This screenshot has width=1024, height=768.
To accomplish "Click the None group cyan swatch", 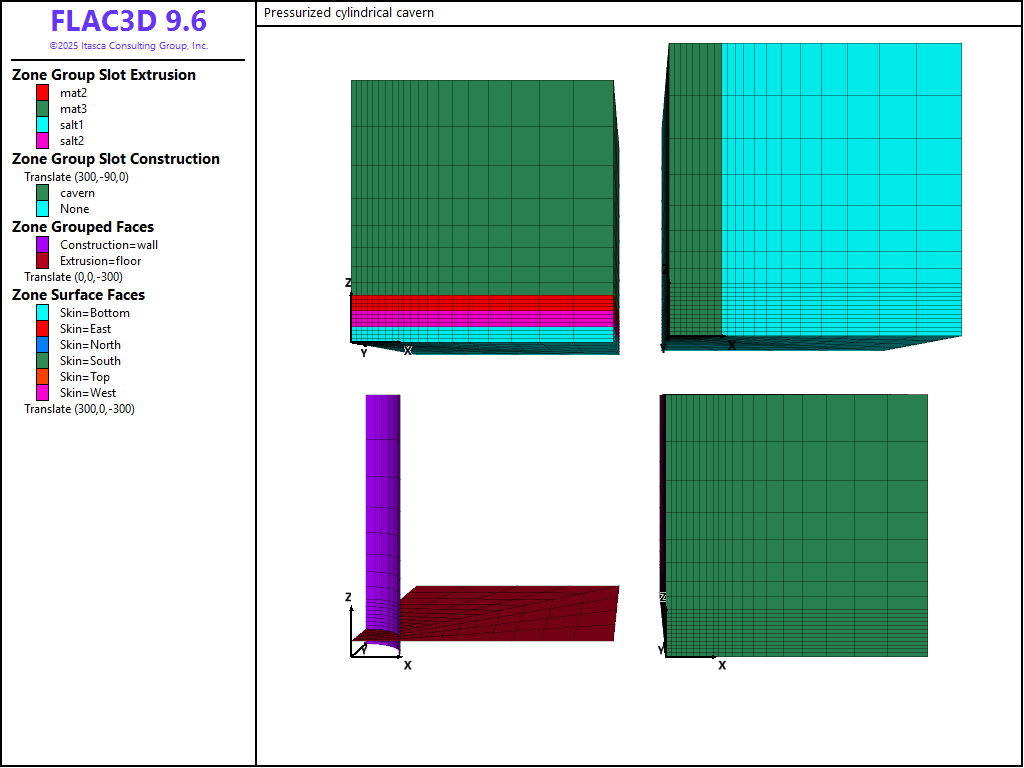I will [43, 209].
